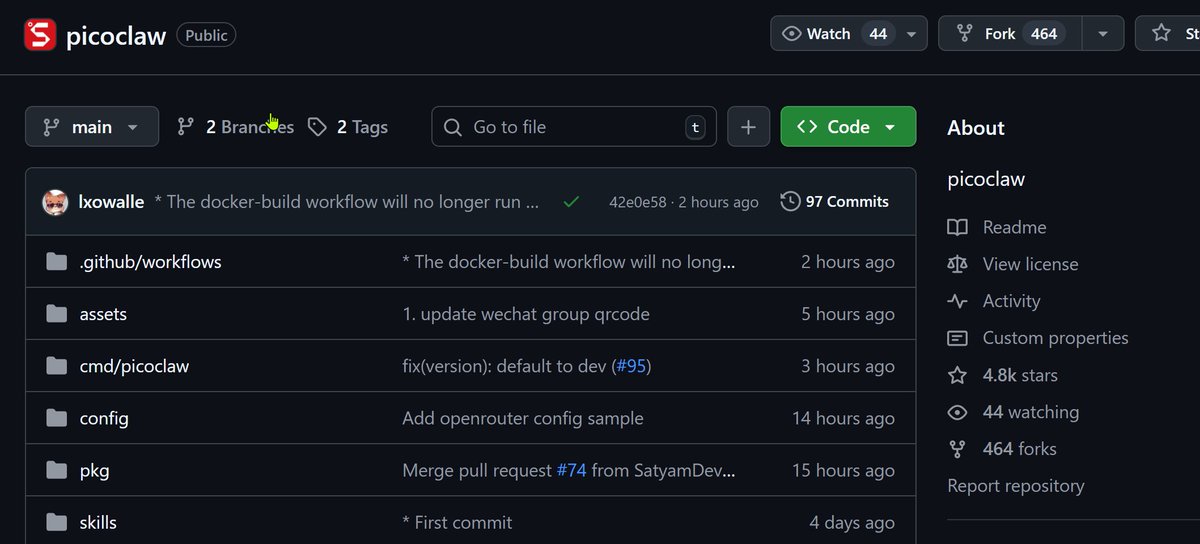Click the skills folder icon
Image resolution: width=1200 pixels, height=544 pixels.
[56, 522]
